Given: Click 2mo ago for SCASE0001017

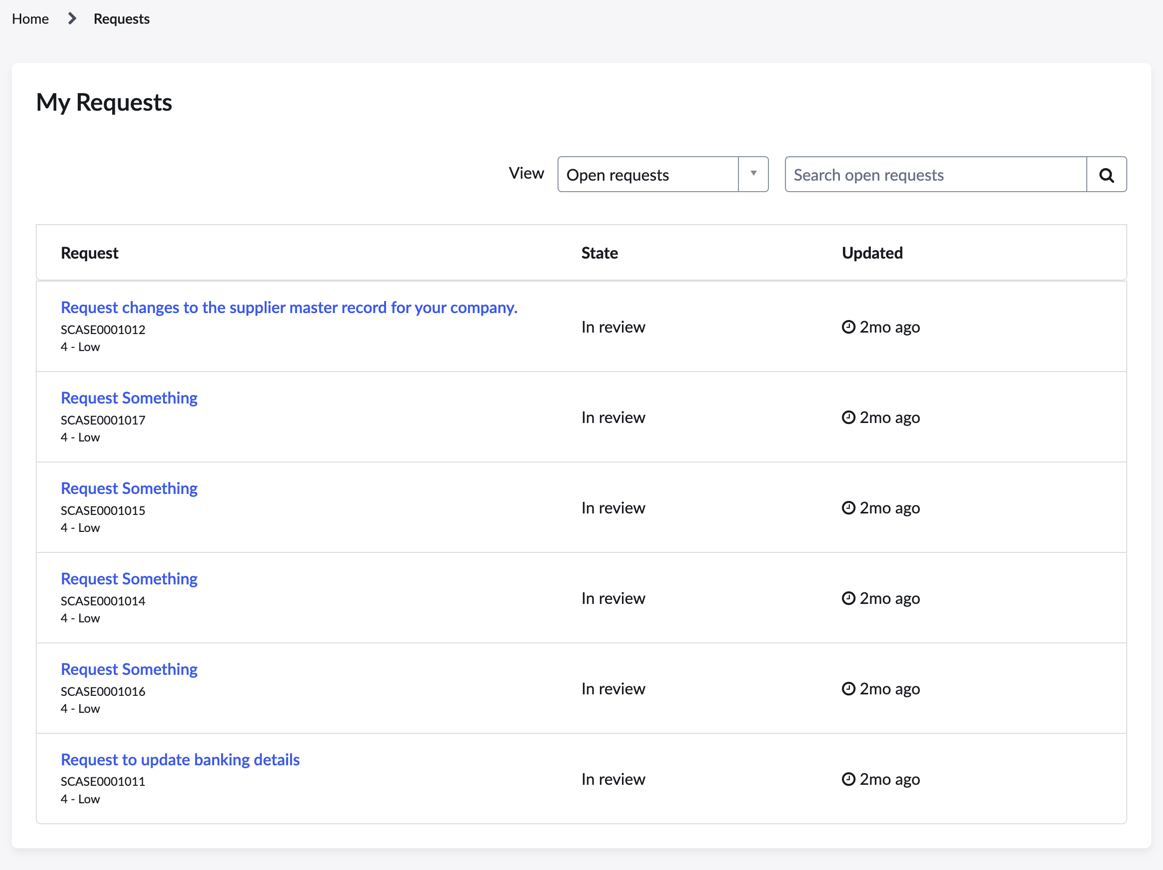Looking at the screenshot, I should point(889,418).
